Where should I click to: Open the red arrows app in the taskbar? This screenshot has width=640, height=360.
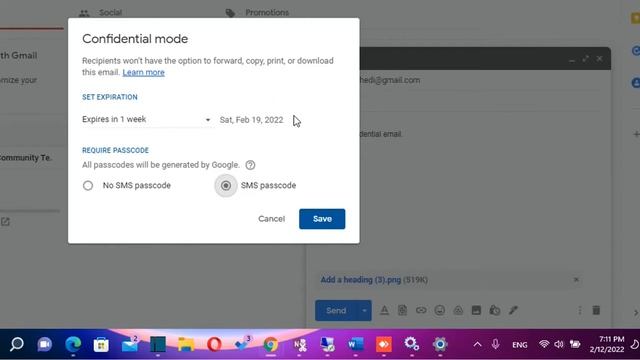(x=384, y=344)
